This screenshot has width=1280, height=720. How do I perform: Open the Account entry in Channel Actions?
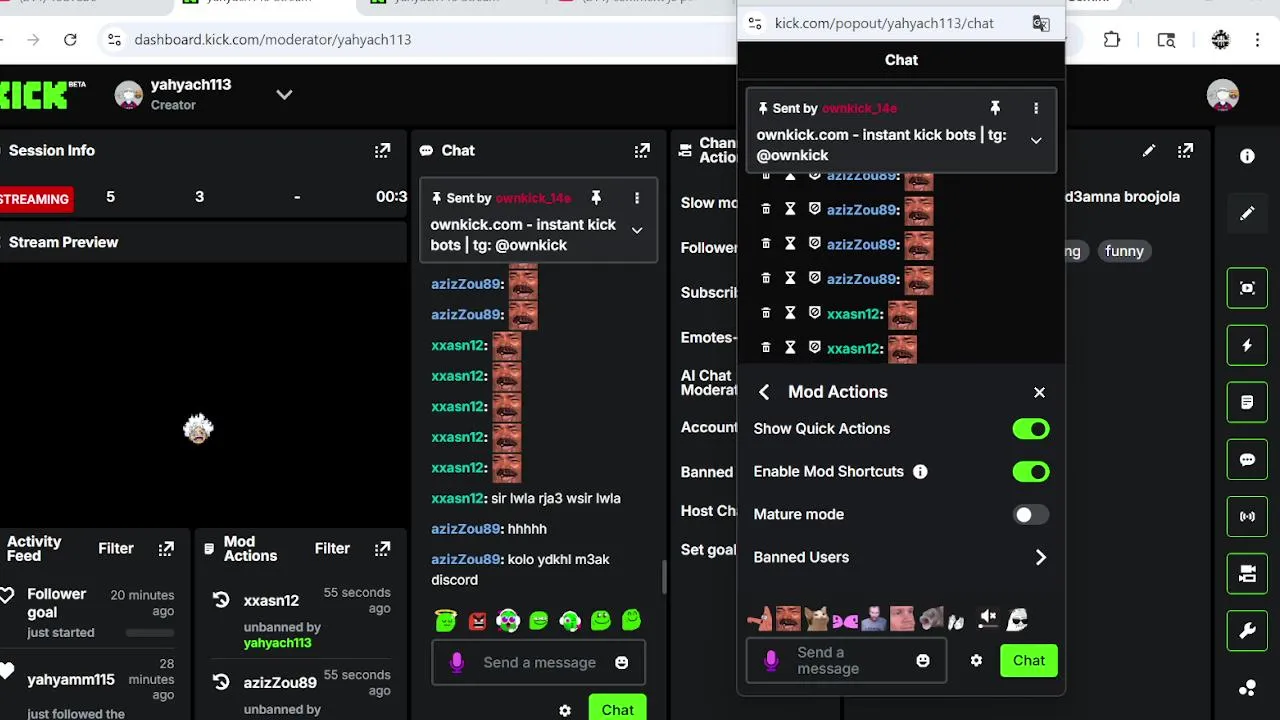click(709, 427)
